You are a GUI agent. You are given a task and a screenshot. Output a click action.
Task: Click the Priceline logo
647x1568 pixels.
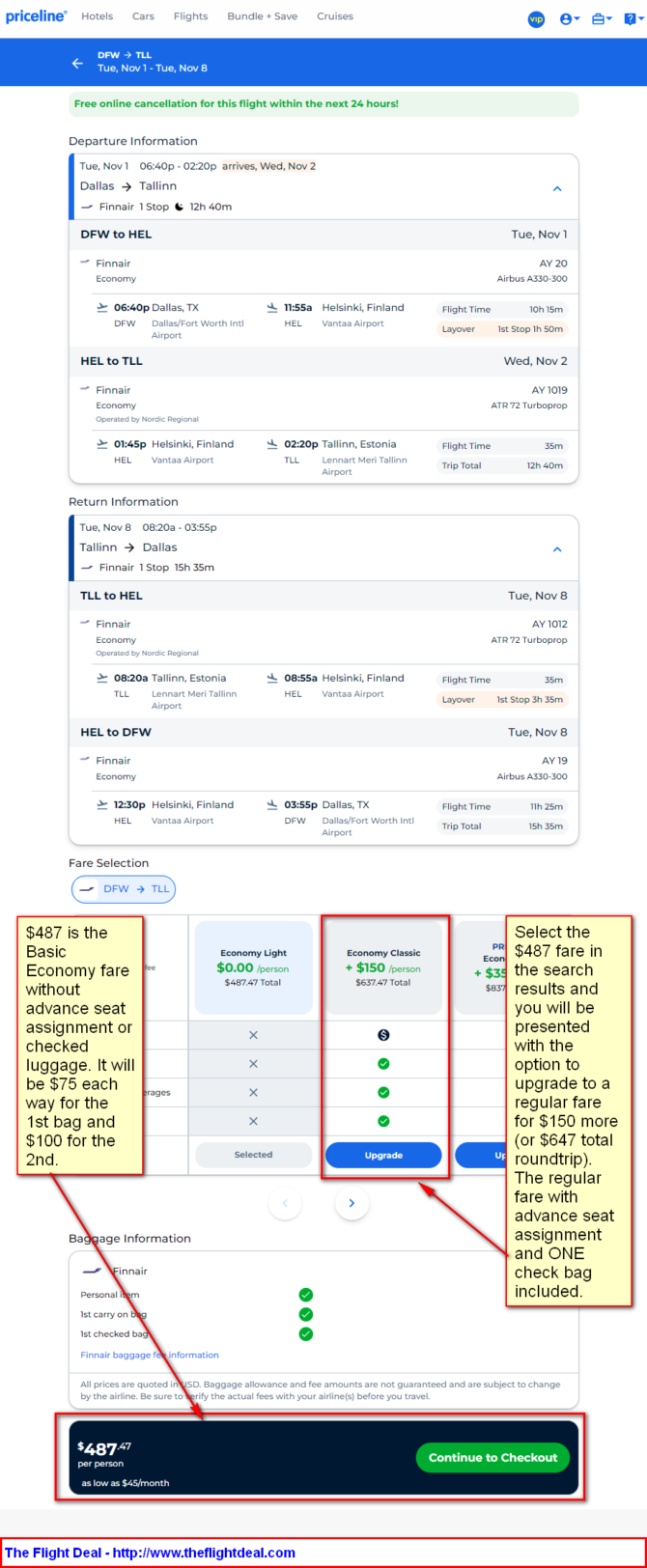[37, 17]
